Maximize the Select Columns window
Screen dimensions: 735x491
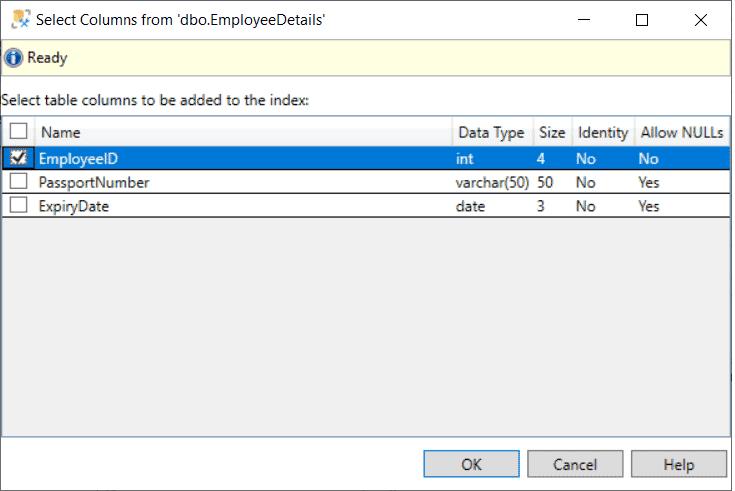point(642,19)
